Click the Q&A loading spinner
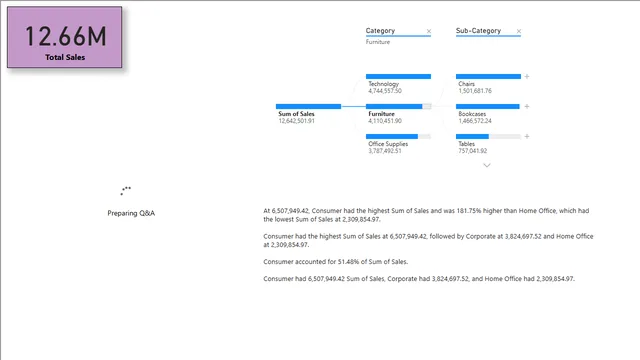 pyautogui.click(x=126, y=190)
